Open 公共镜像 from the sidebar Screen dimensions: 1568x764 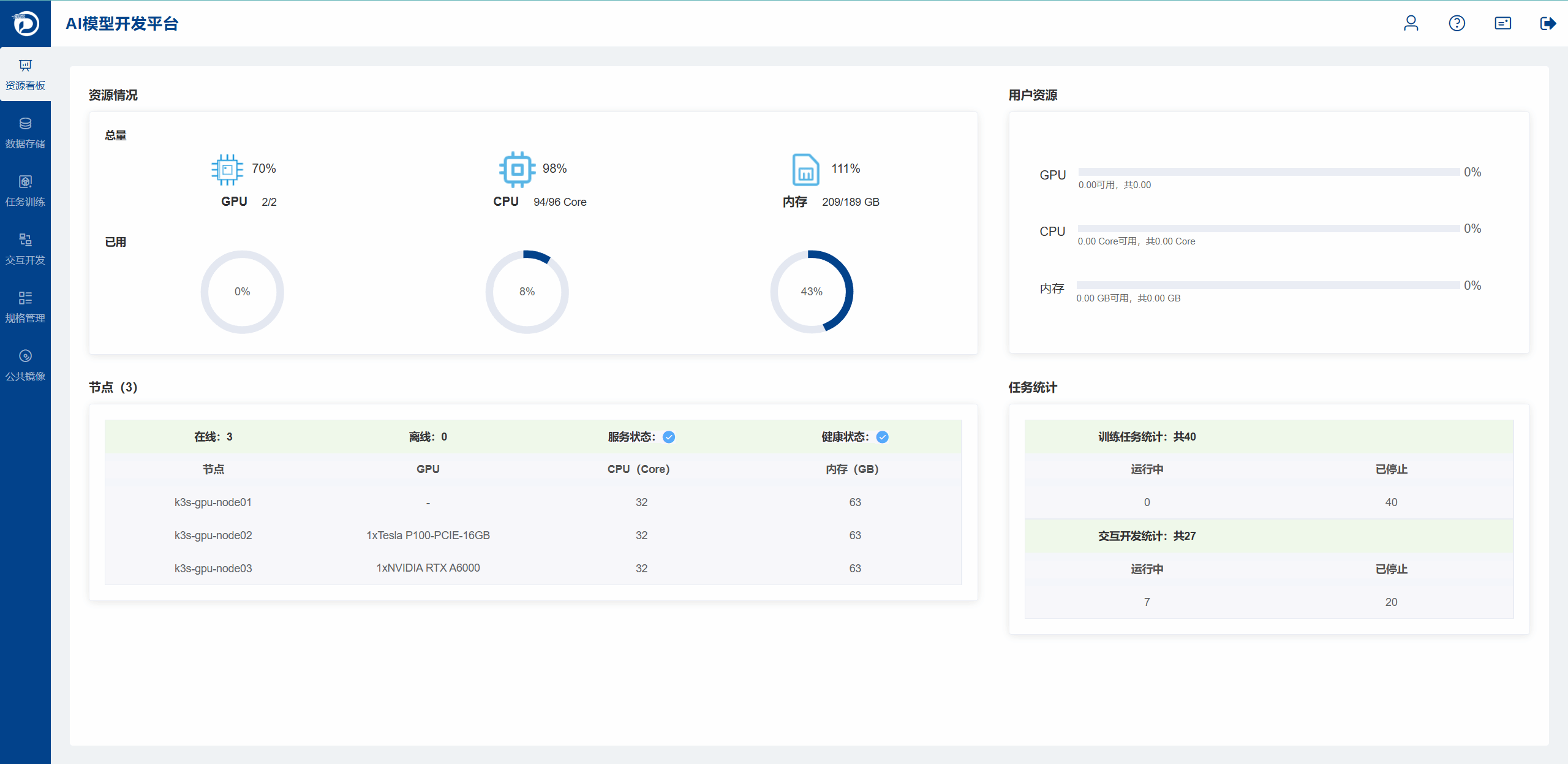(x=25, y=365)
